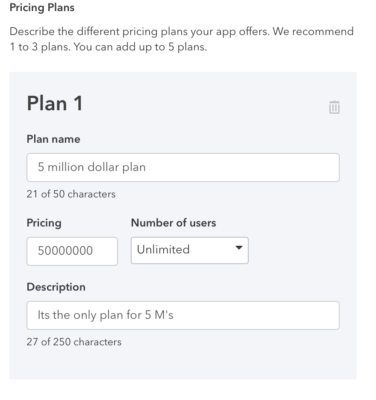The image size is (376, 400).
Task: Click the Description label
Action: click(56, 287)
